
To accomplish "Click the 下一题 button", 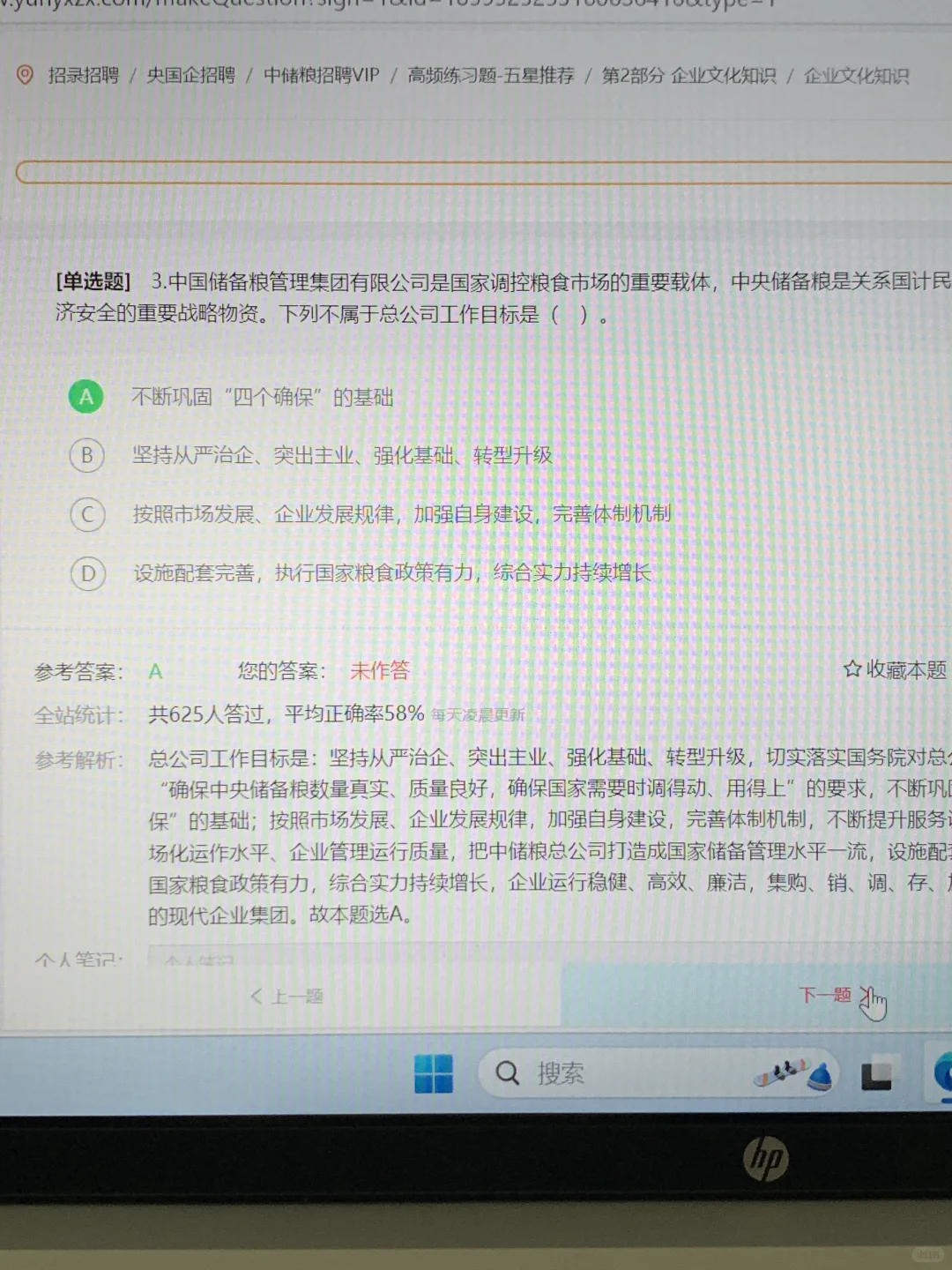I will coord(823,995).
